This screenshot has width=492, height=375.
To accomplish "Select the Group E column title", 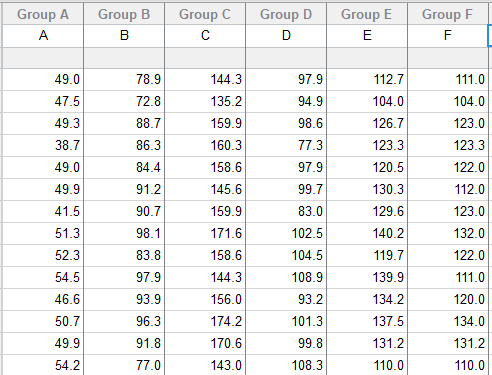I will (367, 14).
